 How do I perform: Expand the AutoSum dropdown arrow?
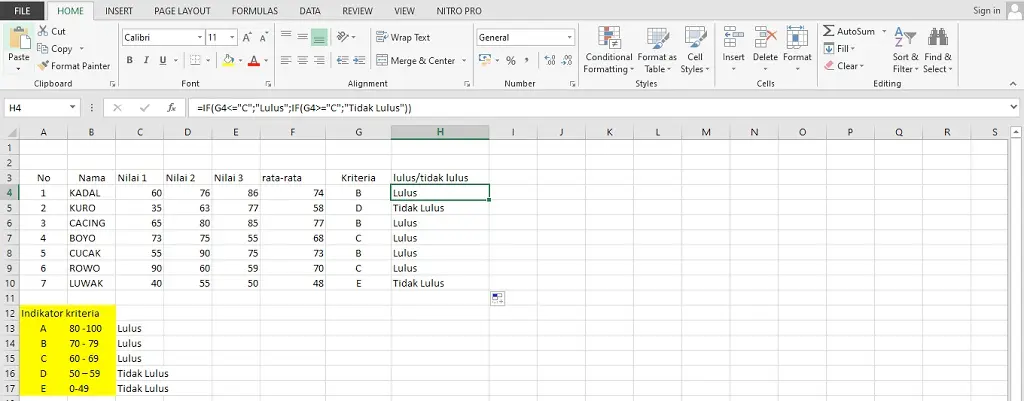coord(884,31)
